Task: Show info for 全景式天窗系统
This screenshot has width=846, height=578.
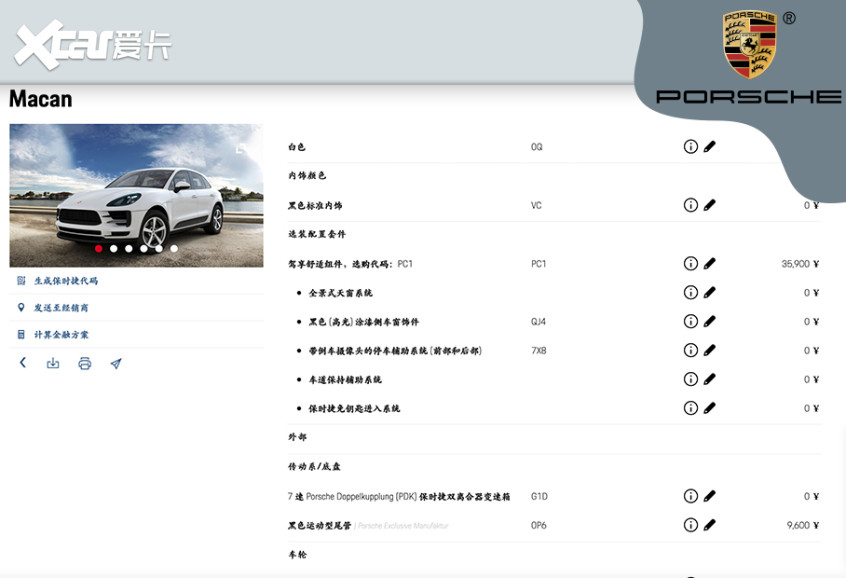Action: click(691, 293)
